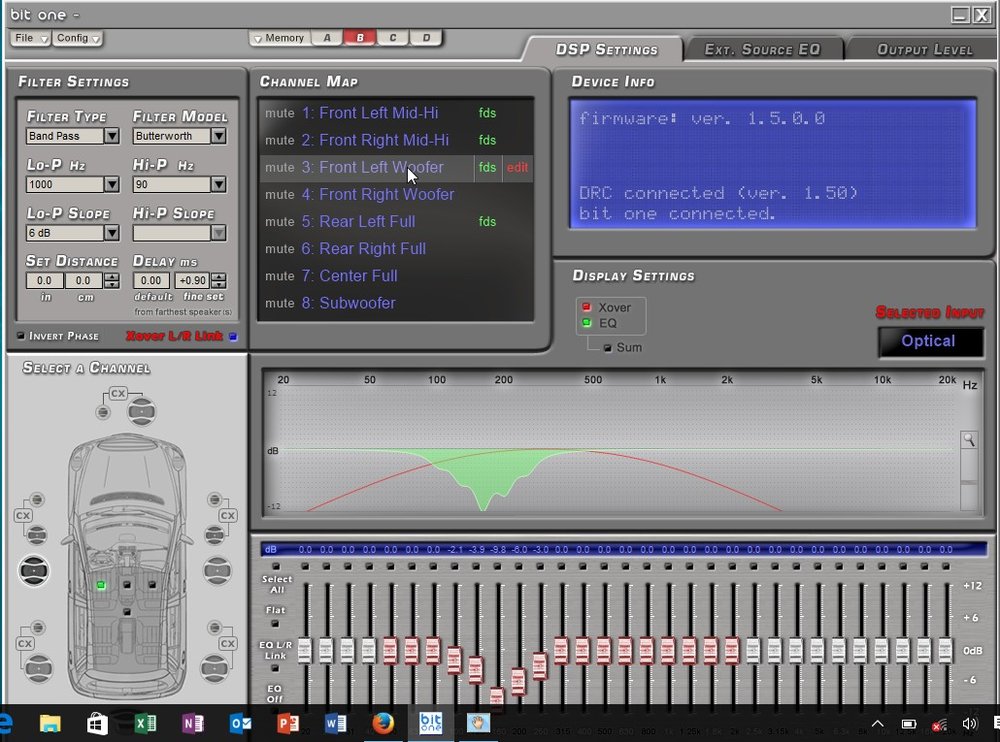Open Excel from the taskbar
The image size is (1000, 742).
[x=145, y=723]
